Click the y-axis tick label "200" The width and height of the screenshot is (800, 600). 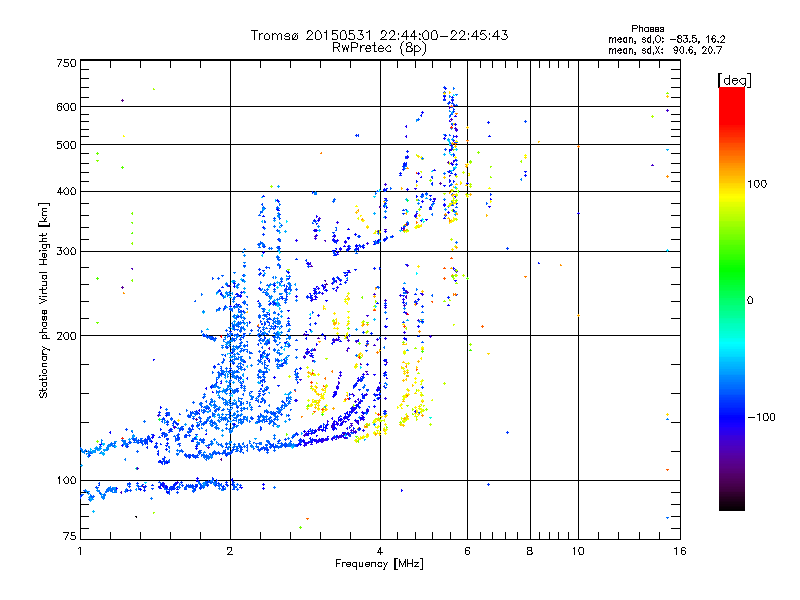coord(66,336)
